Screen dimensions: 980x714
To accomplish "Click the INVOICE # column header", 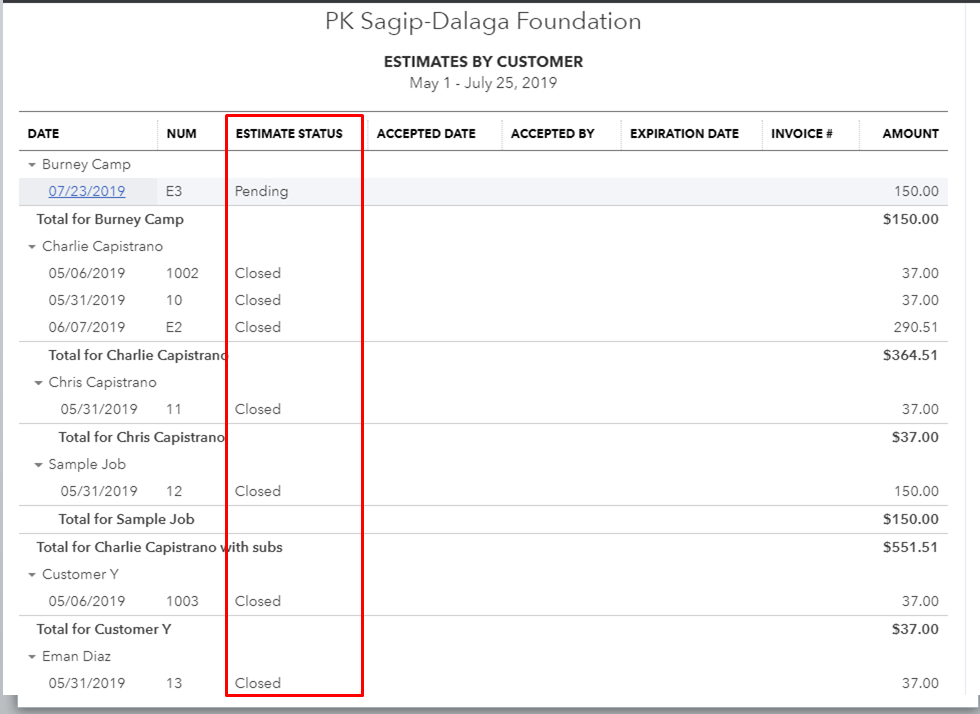I will [801, 134].
